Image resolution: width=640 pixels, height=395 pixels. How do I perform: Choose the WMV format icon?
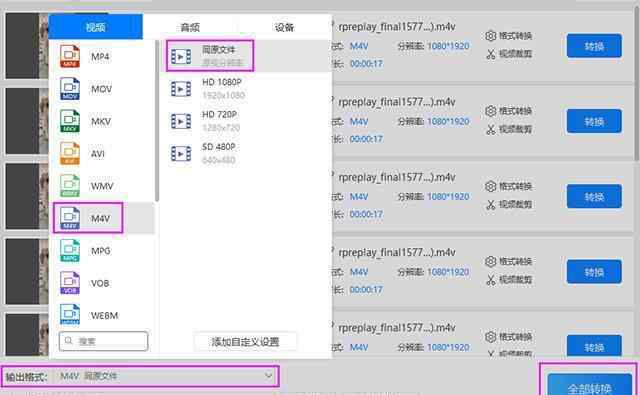coord(70,186)
